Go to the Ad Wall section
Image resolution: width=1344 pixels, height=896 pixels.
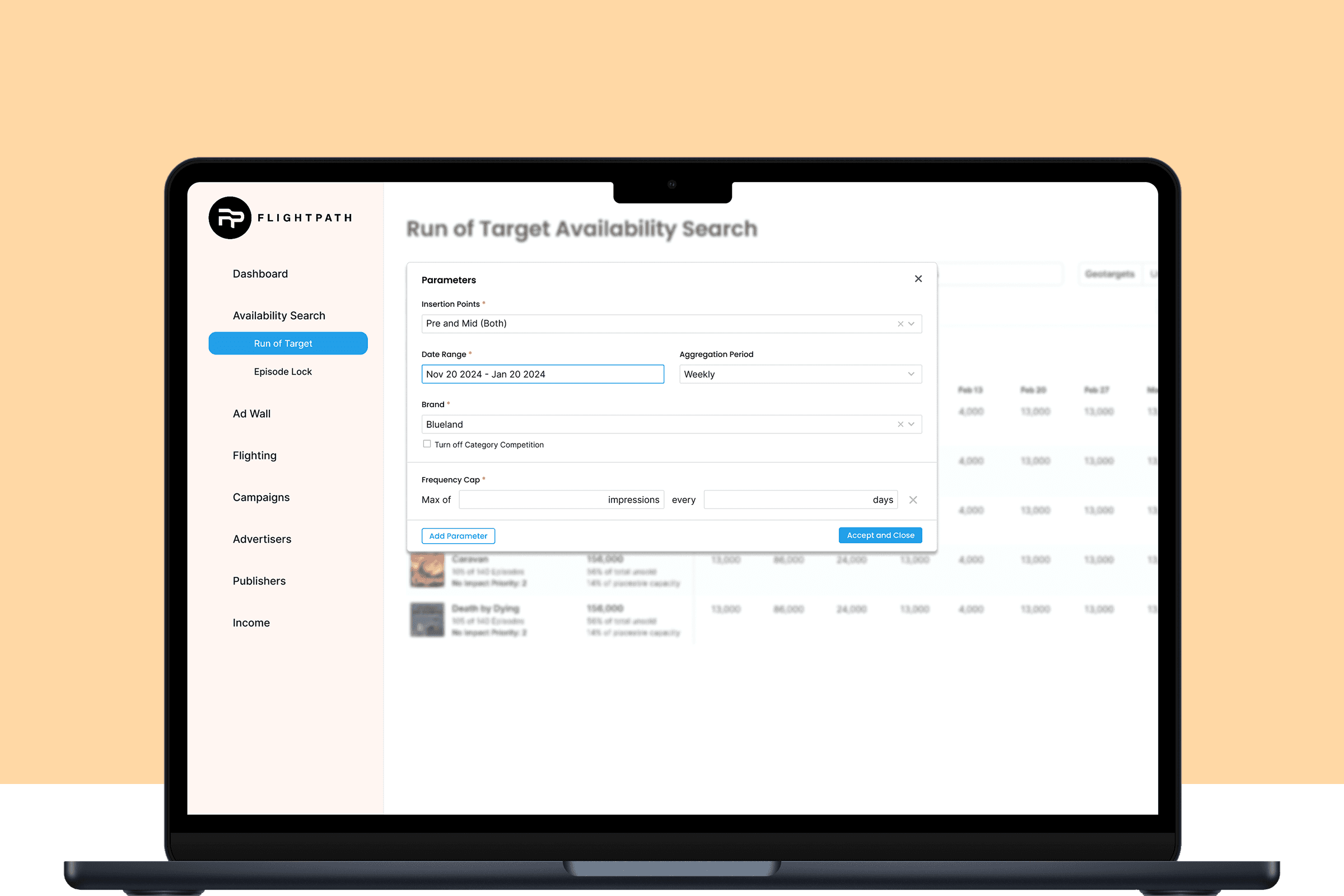(251, 414)
